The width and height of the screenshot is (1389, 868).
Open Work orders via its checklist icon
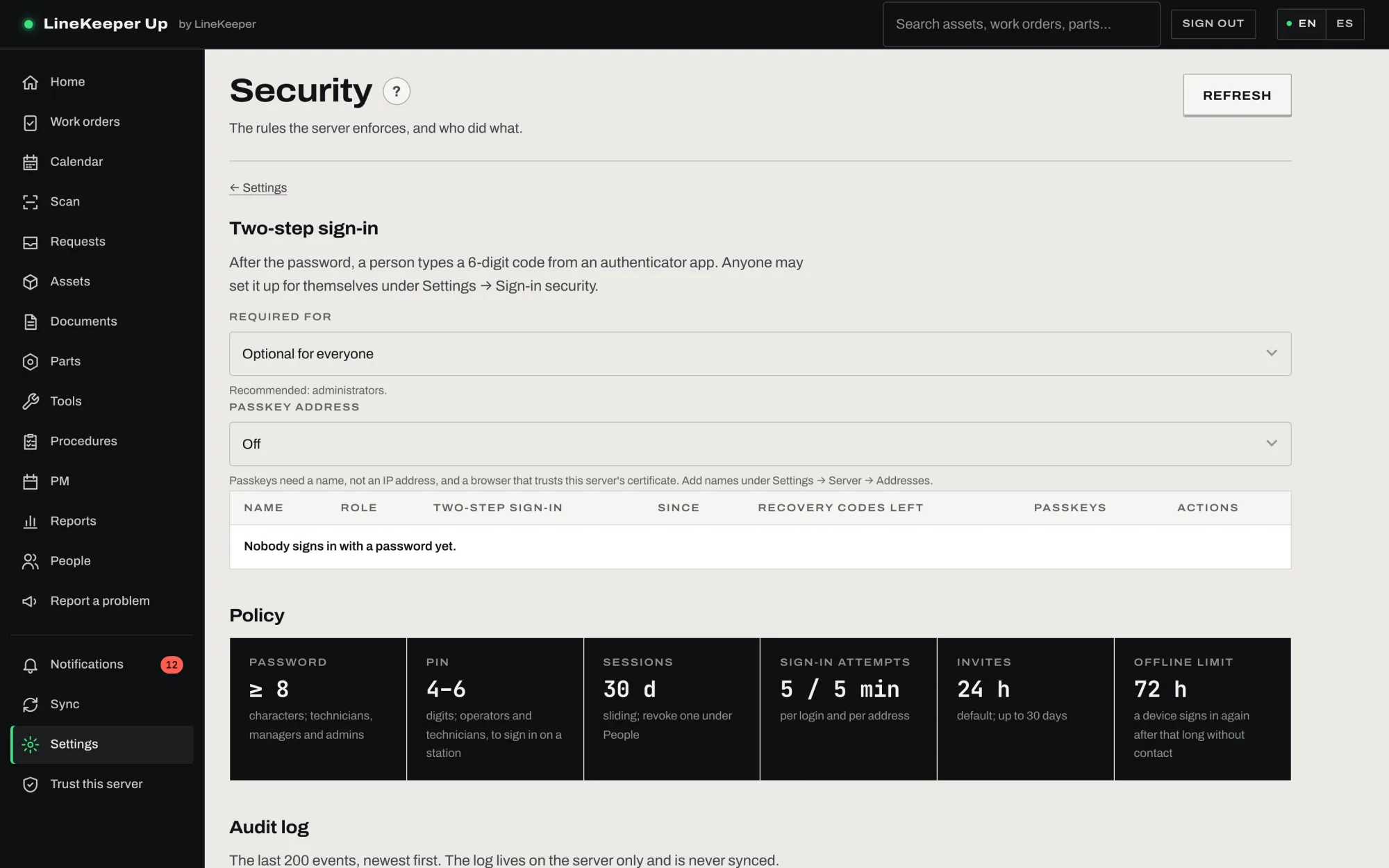click(30, 123)
